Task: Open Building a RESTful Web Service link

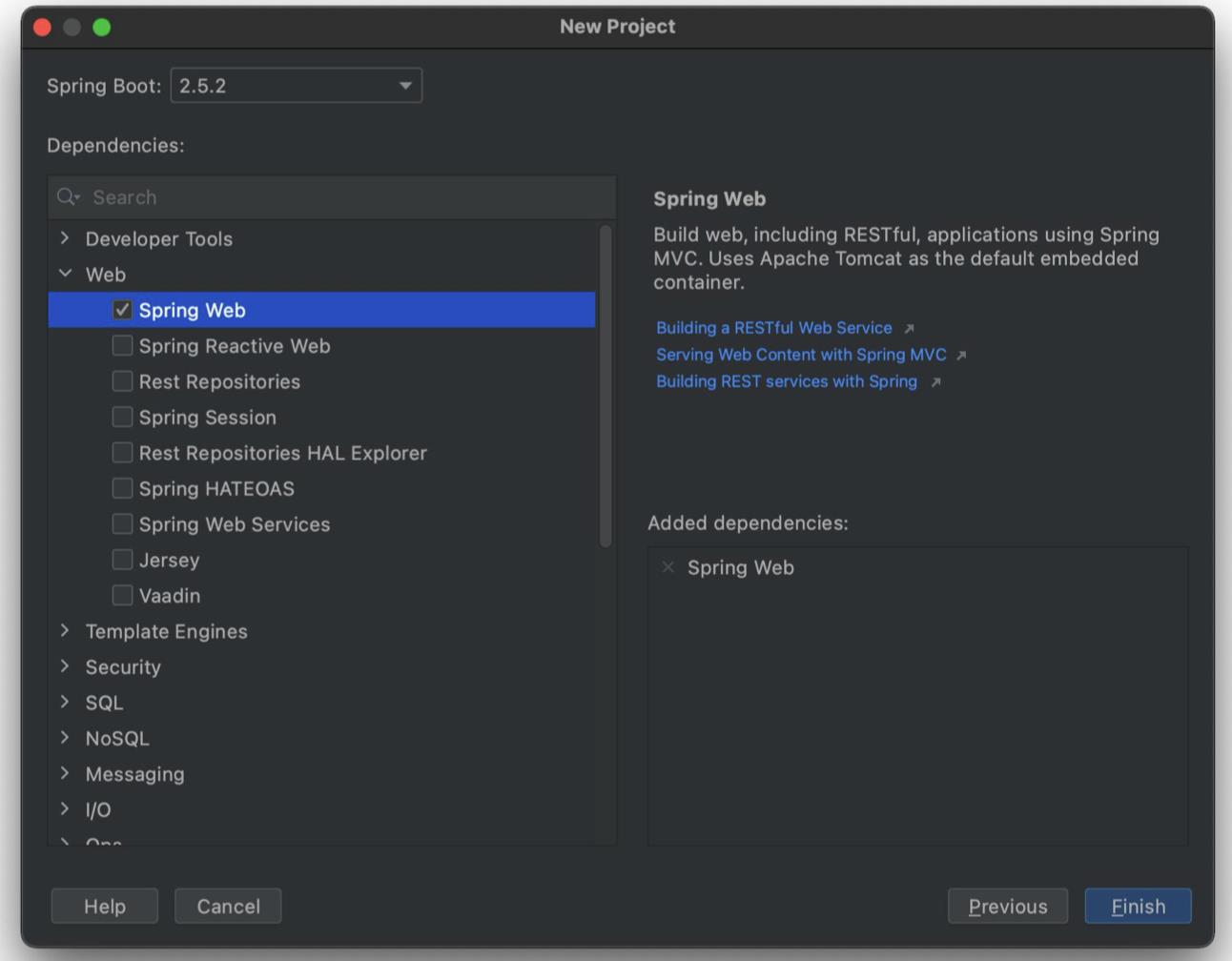Action: pyautogui.click(x=774, y=328)
